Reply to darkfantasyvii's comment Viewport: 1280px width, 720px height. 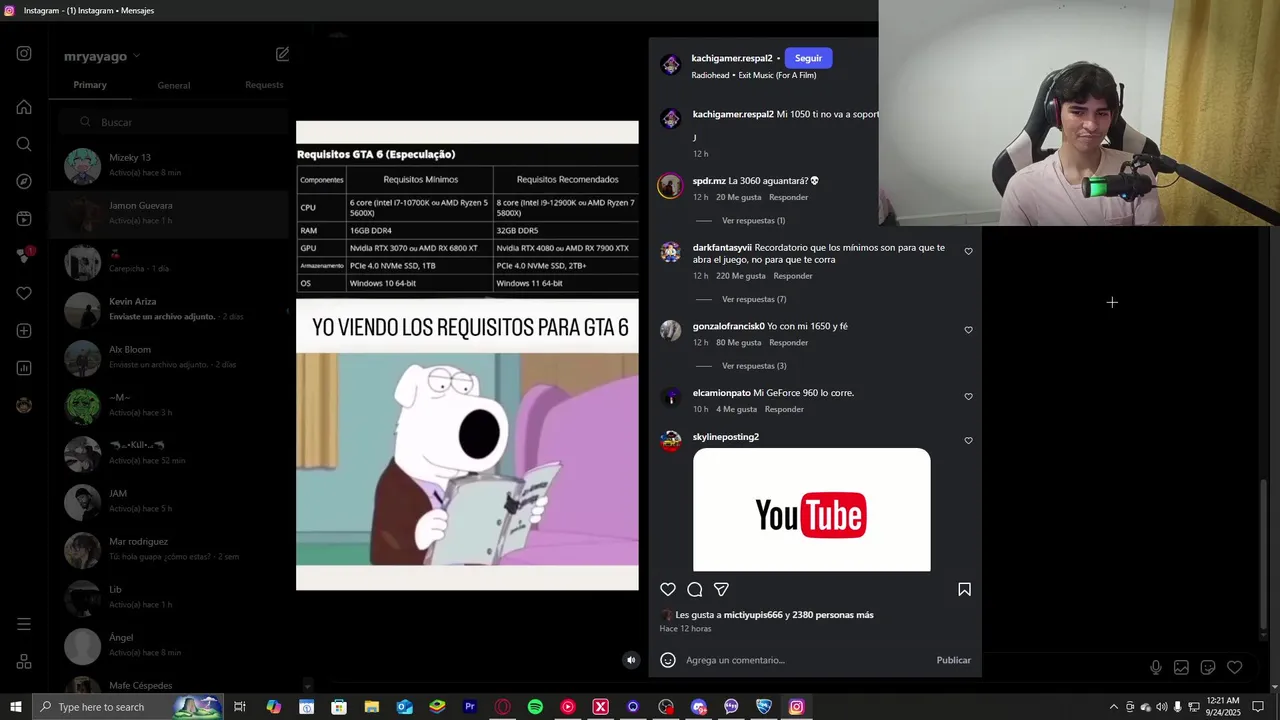tap(793, 276)
